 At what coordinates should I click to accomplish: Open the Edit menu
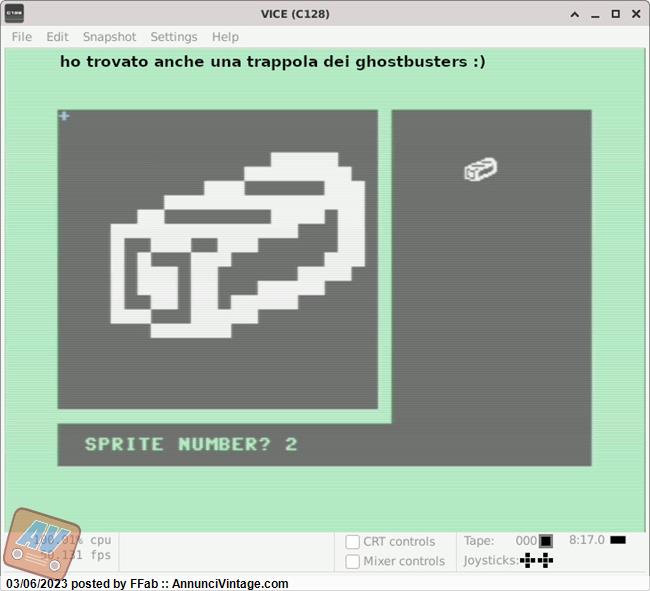(57, 37)
